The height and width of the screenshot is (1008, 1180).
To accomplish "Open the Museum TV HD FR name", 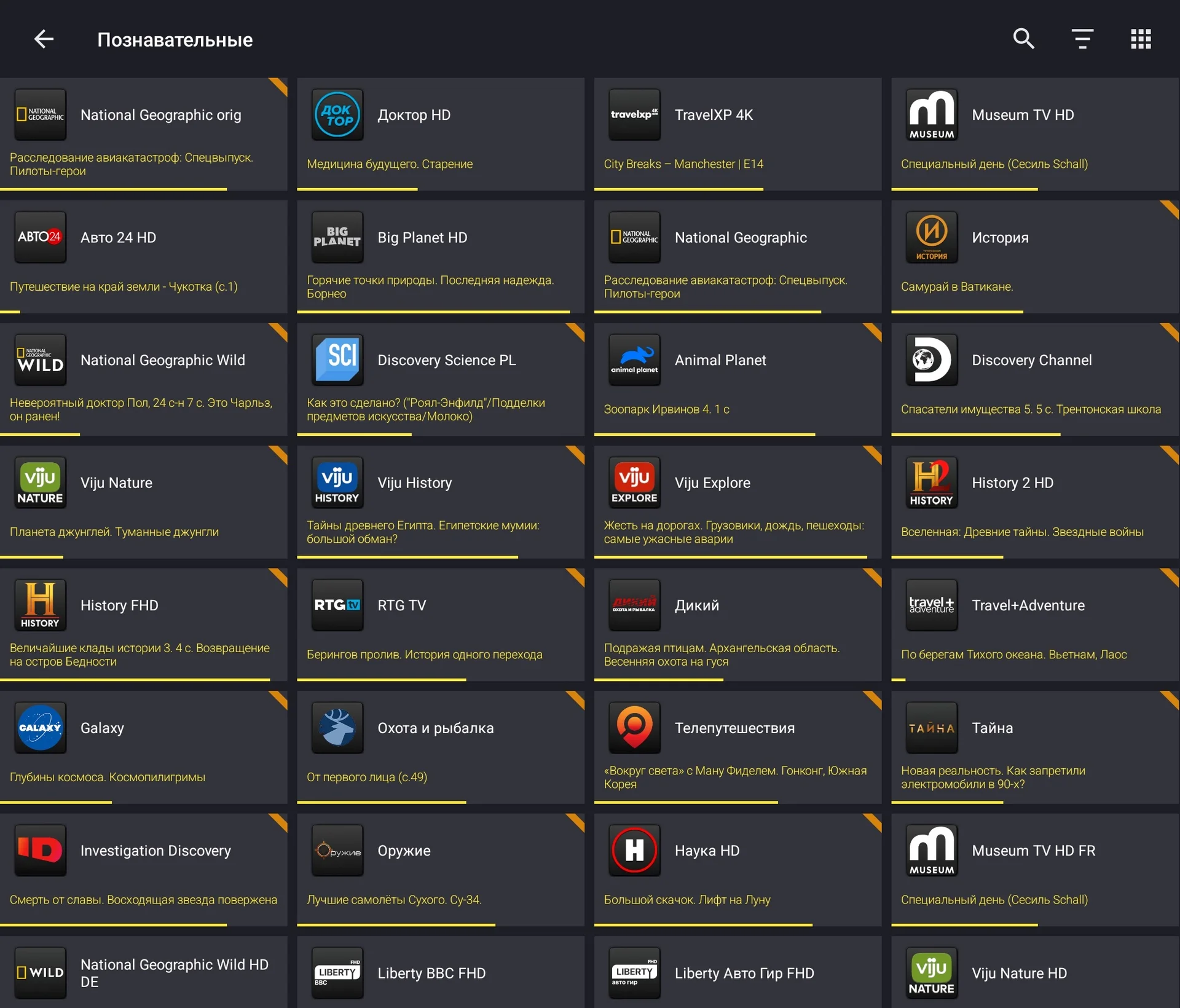I will click(1034, 851).
